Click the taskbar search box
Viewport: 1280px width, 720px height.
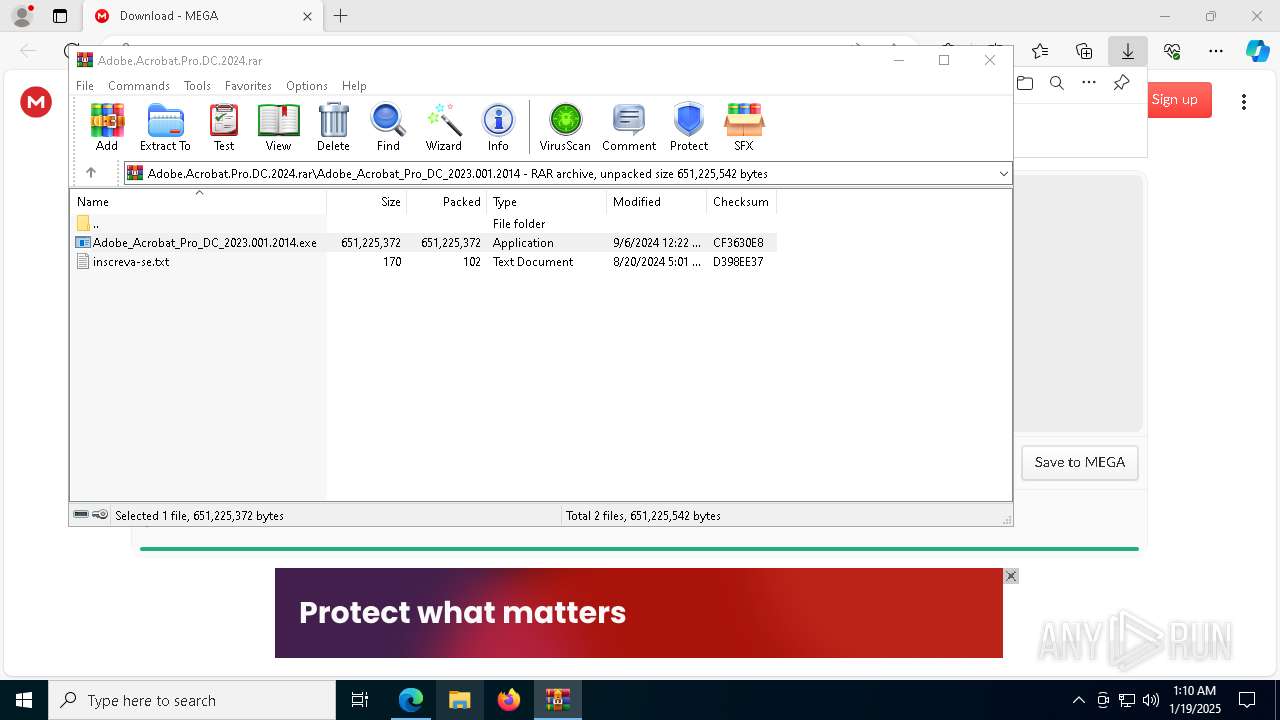(192, 700)
